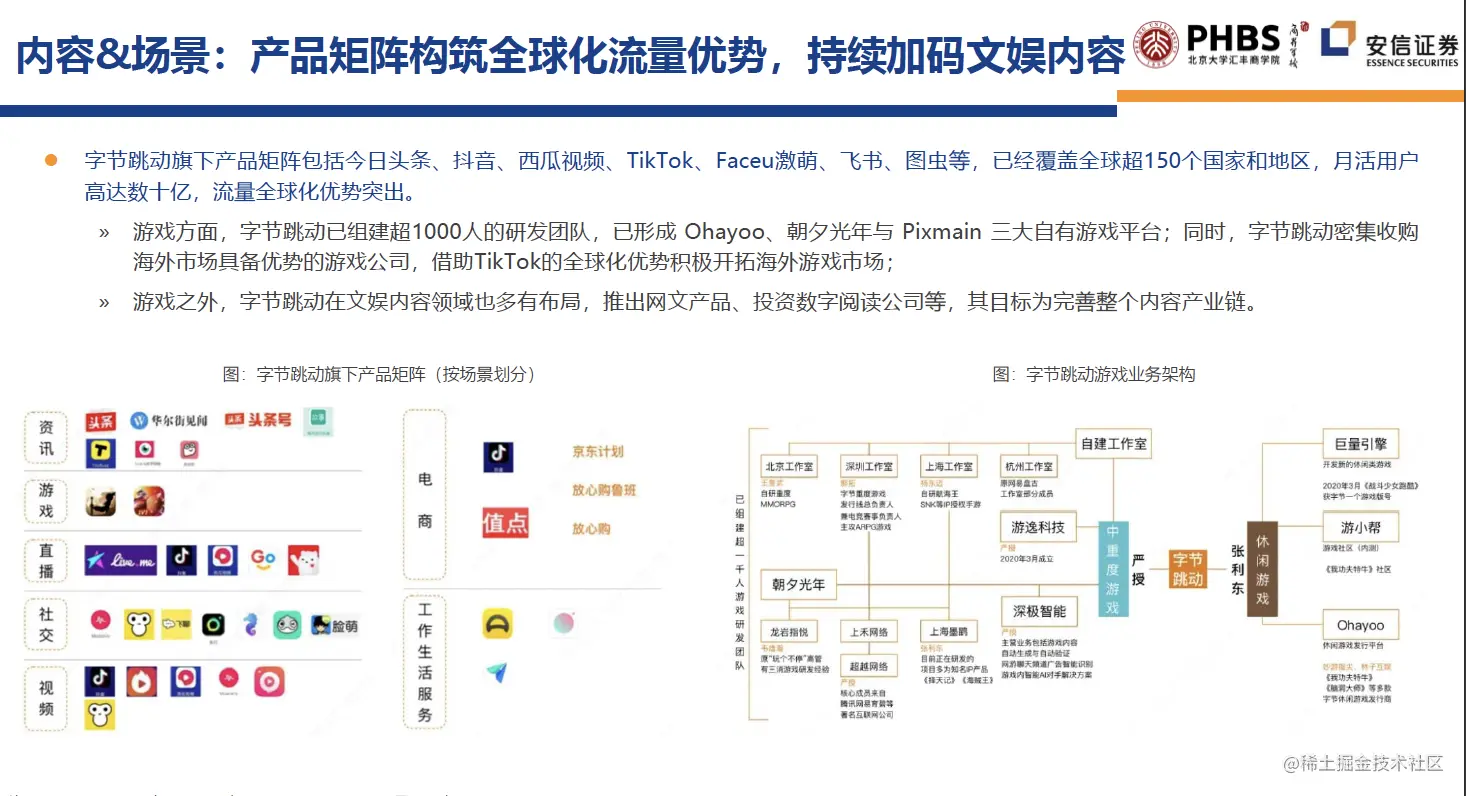Click the pink-teal gradient circle icon
Viewport: 1466px width, 796px height.
(x=563, y=624)
